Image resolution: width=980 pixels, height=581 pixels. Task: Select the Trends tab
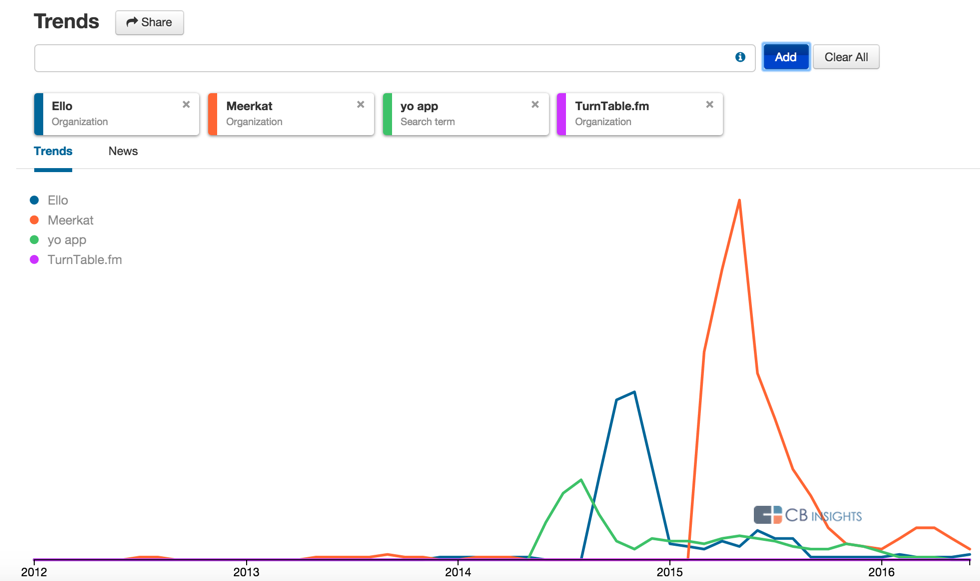coord(53,151)
